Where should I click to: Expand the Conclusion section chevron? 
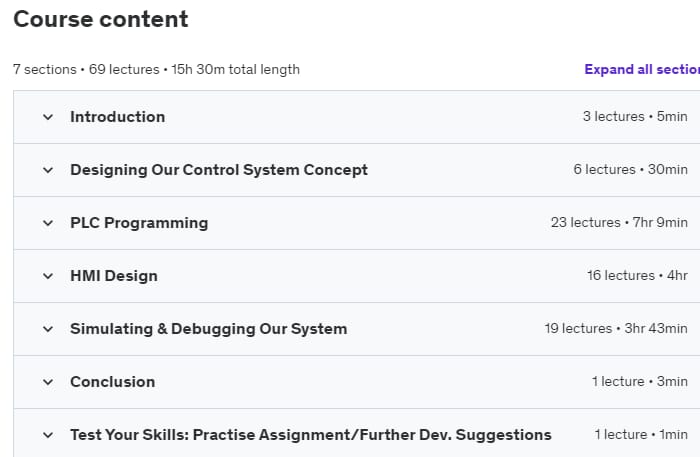(x=47, y=382)
